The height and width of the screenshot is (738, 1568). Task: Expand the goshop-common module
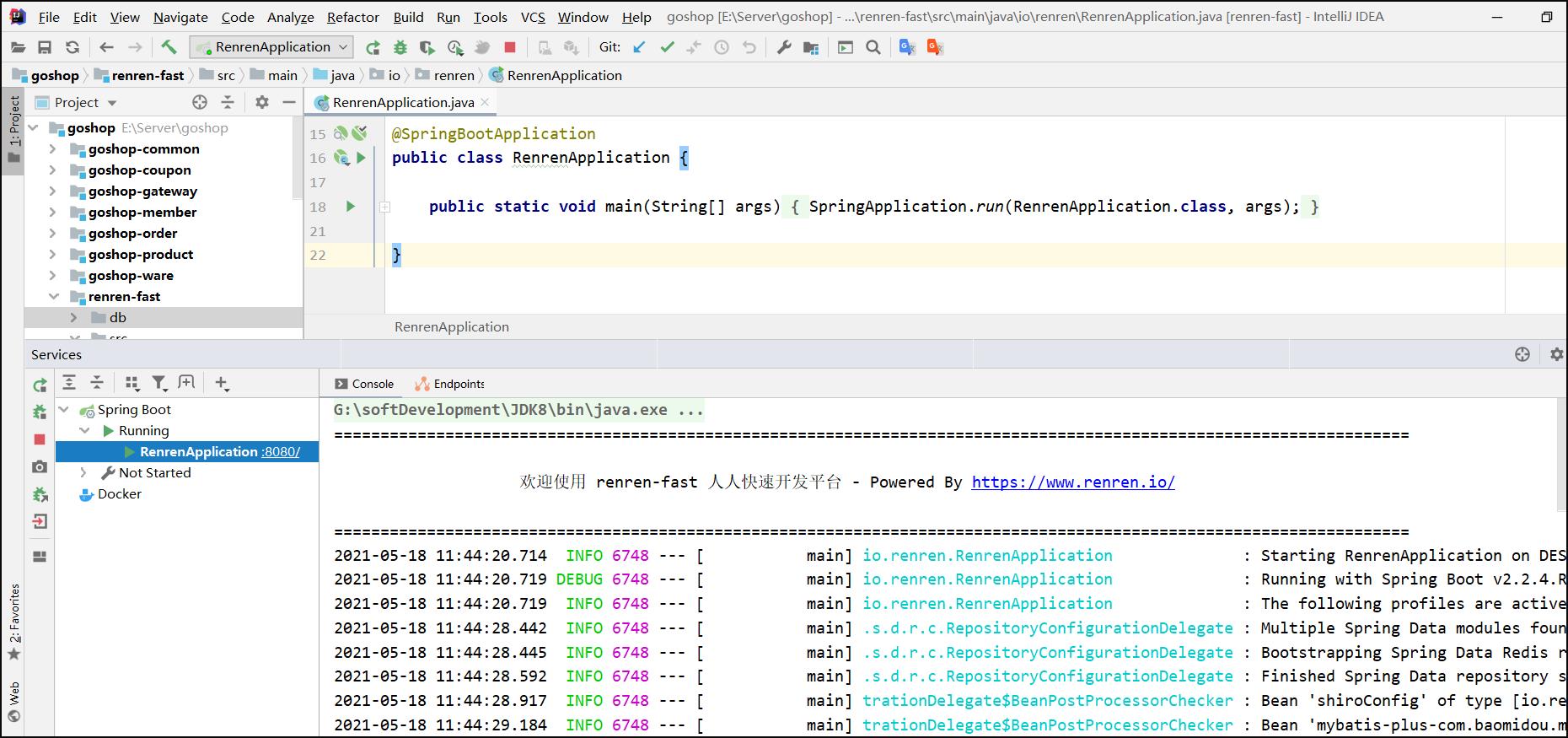52,149
